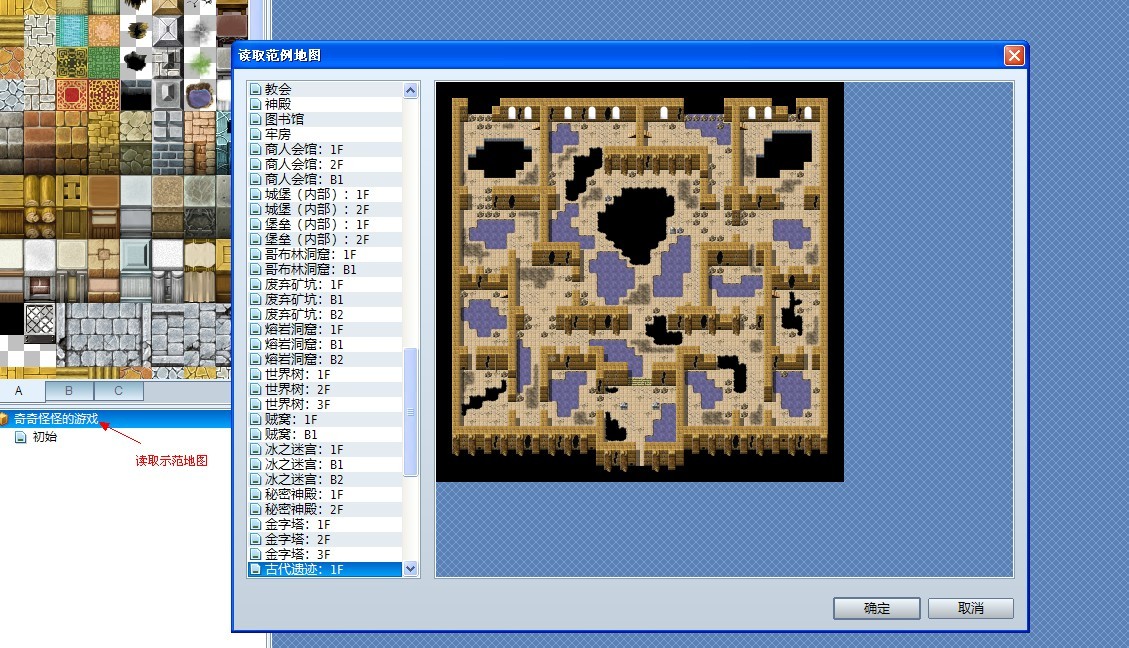
Task: Pick 金字塔：1F from the list
Action: (325, 525)
